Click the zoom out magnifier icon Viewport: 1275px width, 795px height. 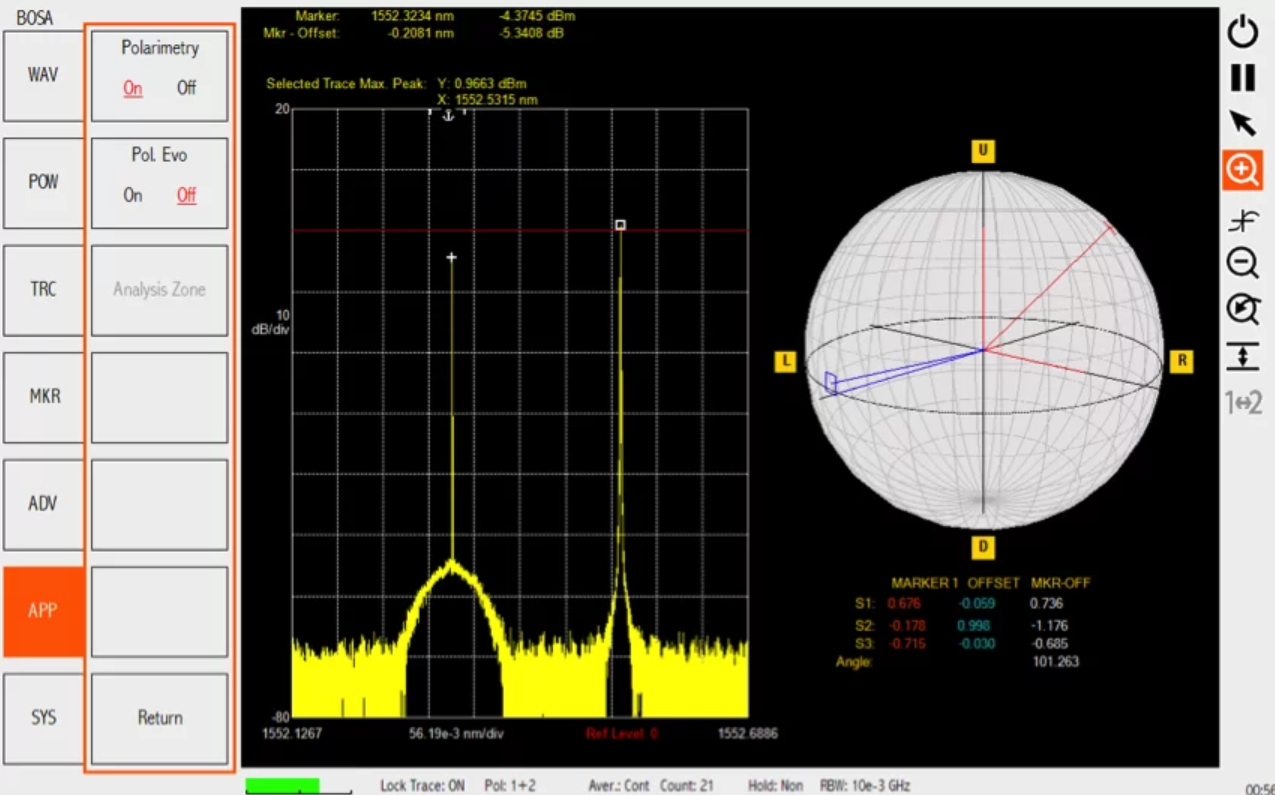tap(1242, 263)
